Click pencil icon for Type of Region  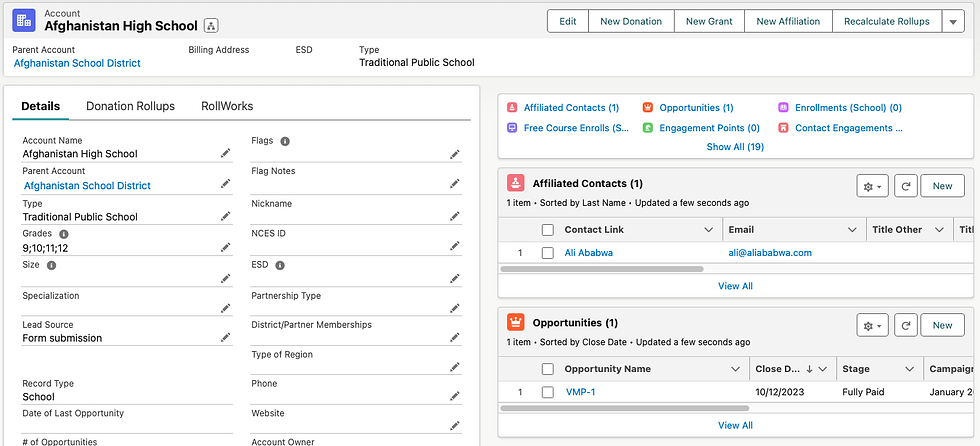(455, 367)
